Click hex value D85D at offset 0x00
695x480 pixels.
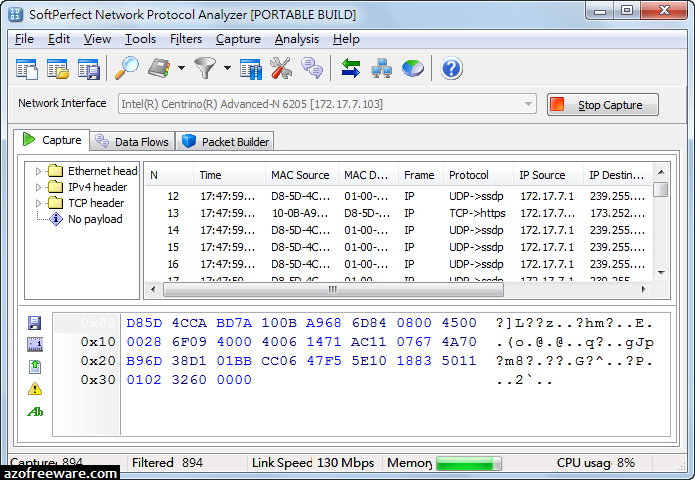click(144, 323)
